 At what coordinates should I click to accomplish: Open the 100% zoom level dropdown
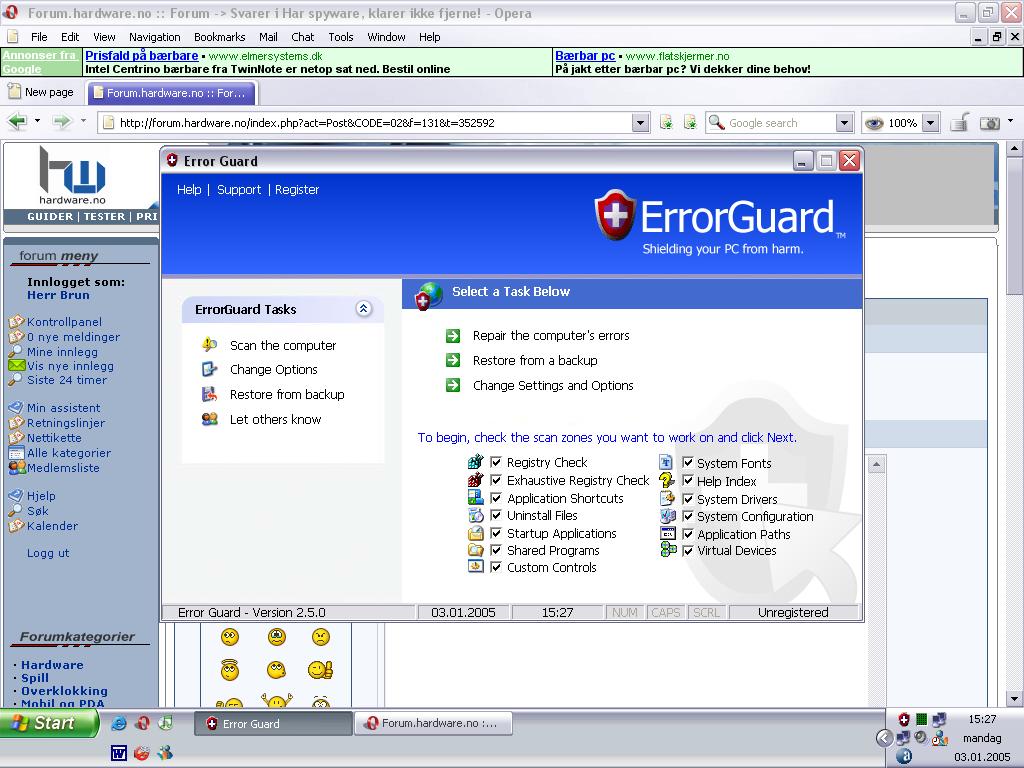point(931,123)
